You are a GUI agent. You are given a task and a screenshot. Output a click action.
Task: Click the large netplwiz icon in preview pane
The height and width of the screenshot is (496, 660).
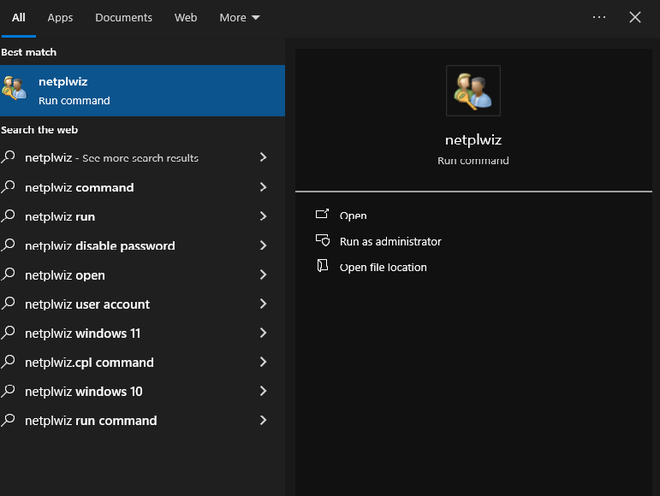[472, 91]
